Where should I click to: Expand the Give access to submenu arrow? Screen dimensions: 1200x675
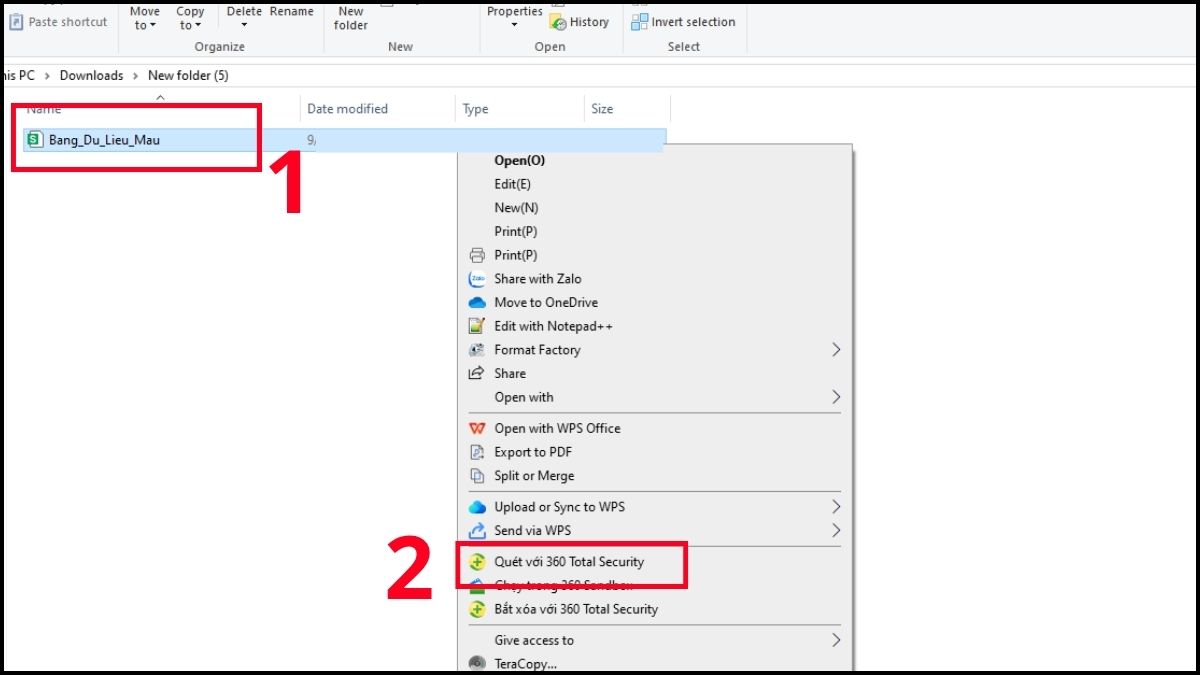tap(836, 640)
